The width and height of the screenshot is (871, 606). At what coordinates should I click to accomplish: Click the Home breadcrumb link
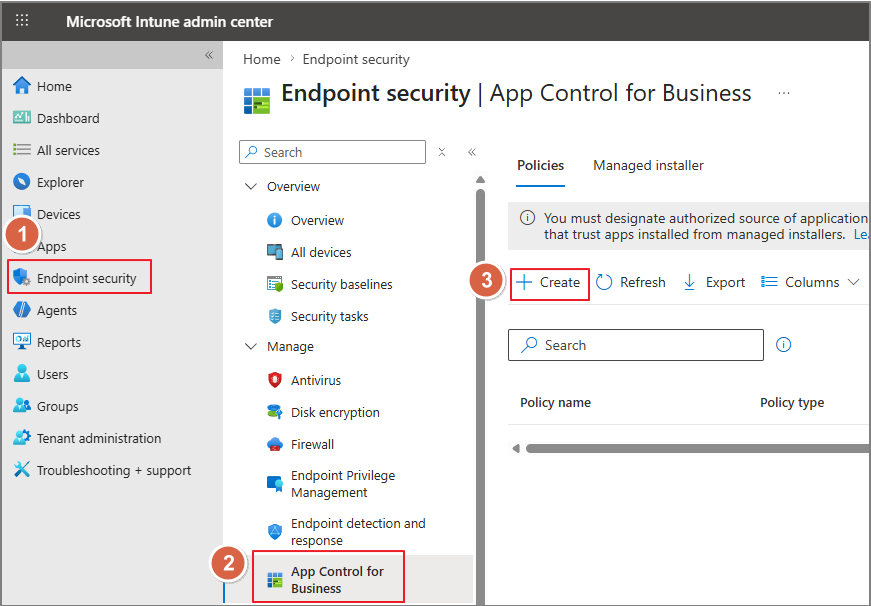point(262,59)
